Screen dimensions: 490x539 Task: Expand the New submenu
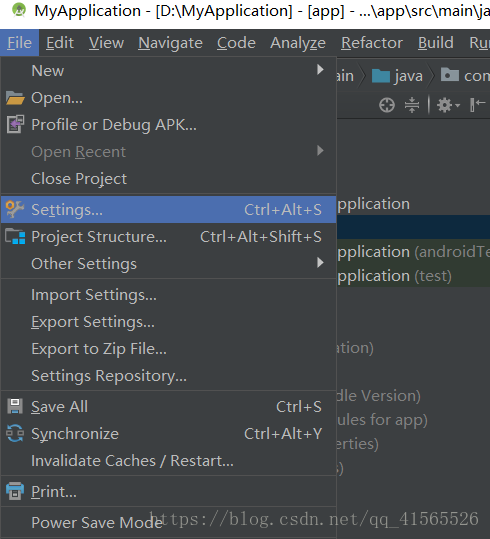click(168, 70)
